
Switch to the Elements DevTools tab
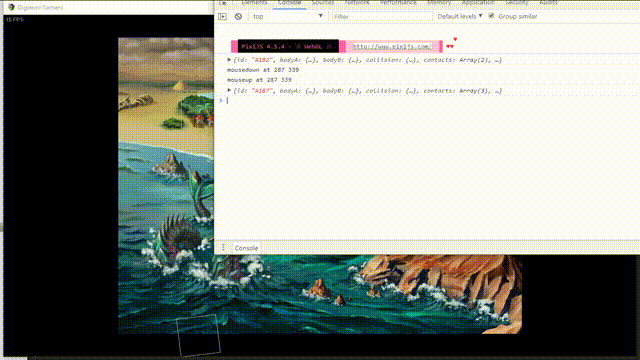pyautogui.click(x=254, y=3)
